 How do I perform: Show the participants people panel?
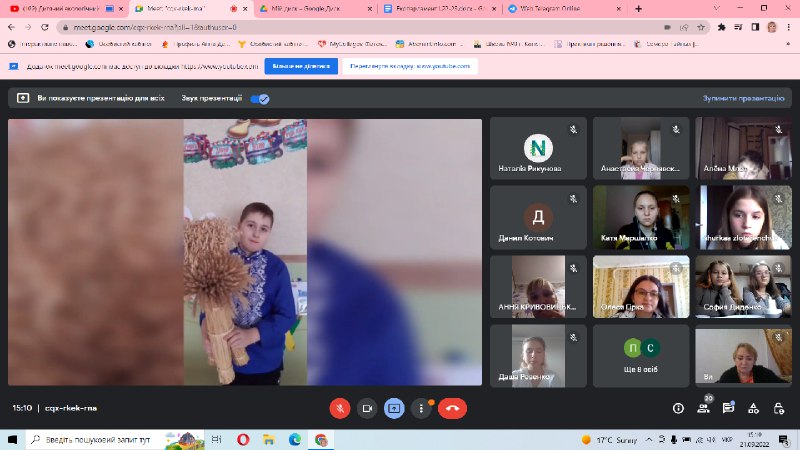(703, 408)
